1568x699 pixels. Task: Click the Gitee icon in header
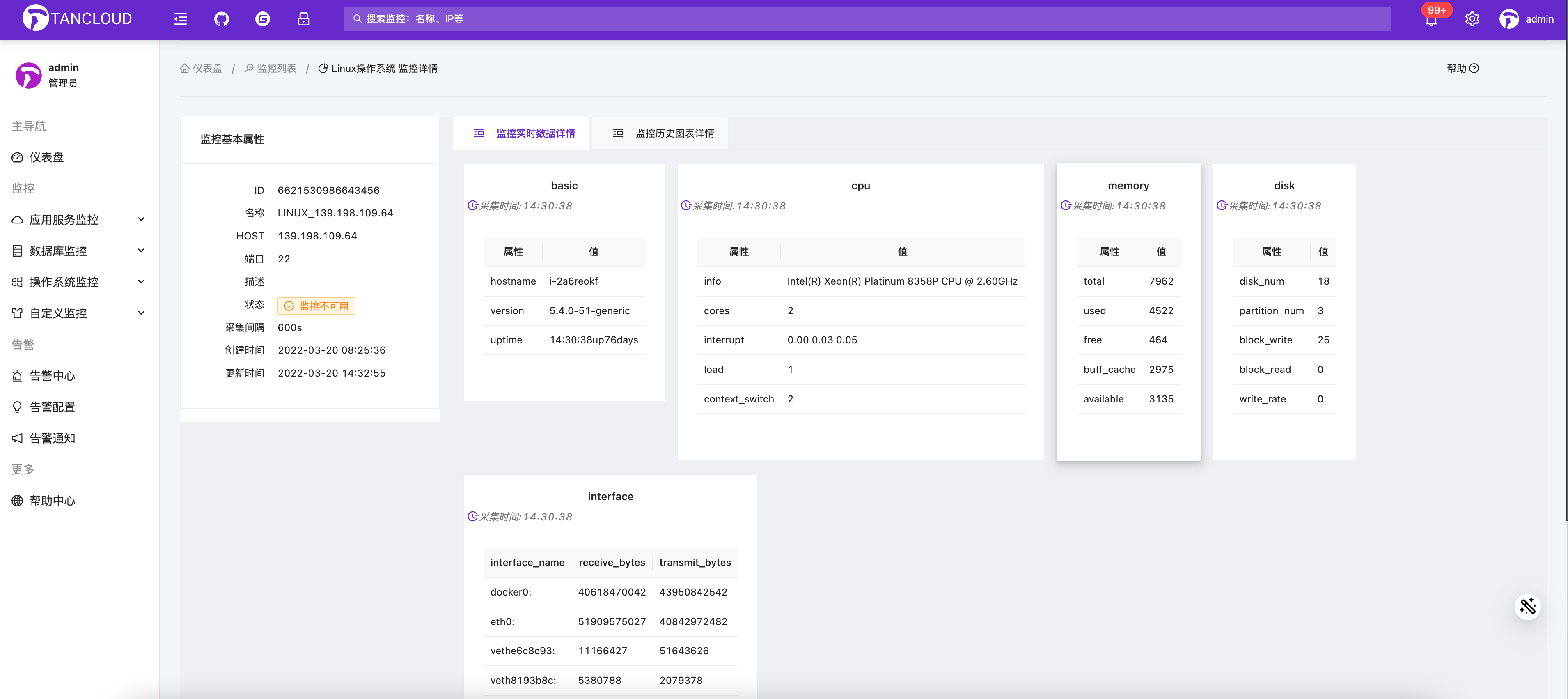[262, 19]
